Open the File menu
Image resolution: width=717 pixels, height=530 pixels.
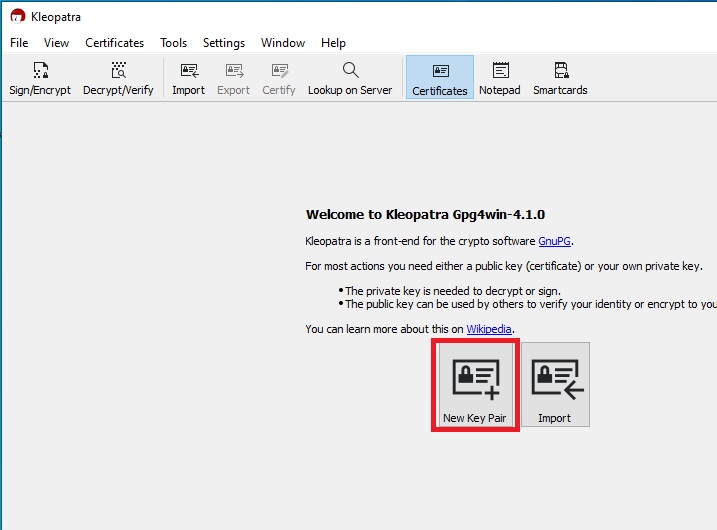pyautogui.click(x=19, y=43)
